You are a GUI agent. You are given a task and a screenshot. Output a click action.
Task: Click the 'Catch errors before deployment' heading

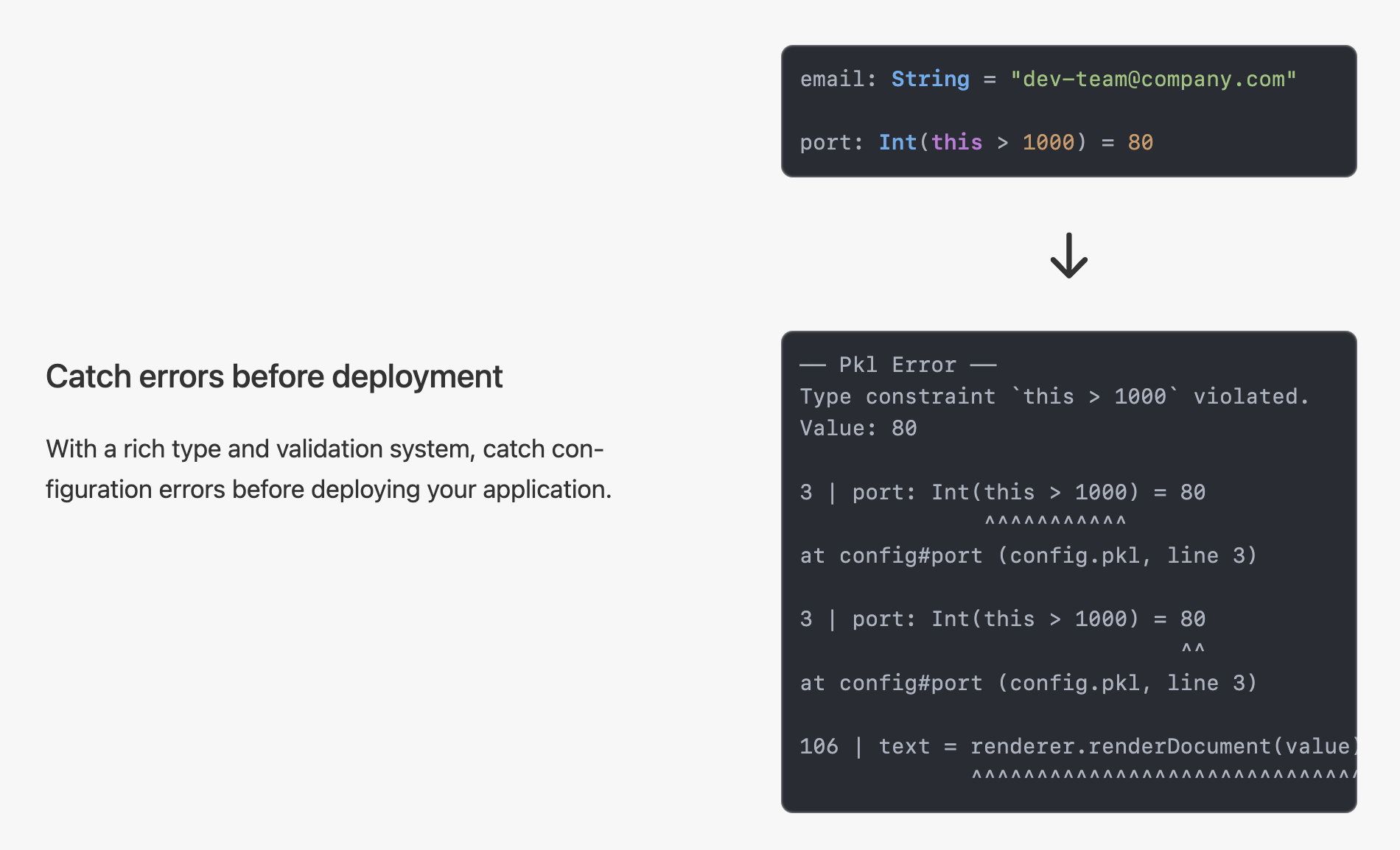[x=274, y=376]
